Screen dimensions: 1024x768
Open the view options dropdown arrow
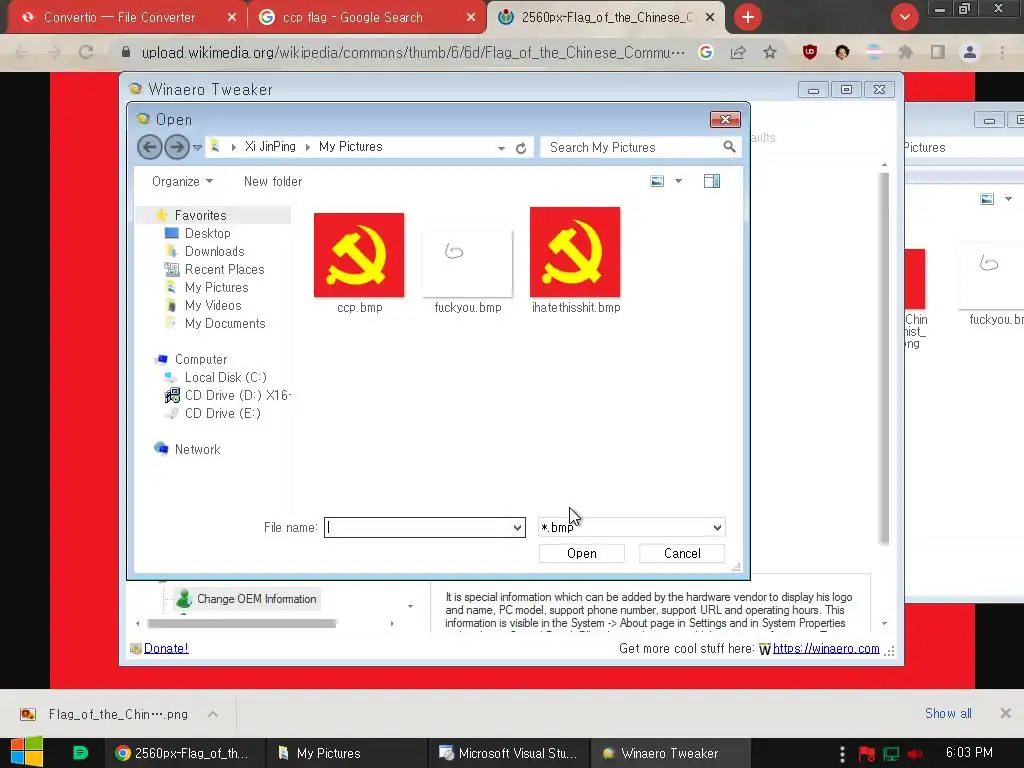click(x=679, y=181)
